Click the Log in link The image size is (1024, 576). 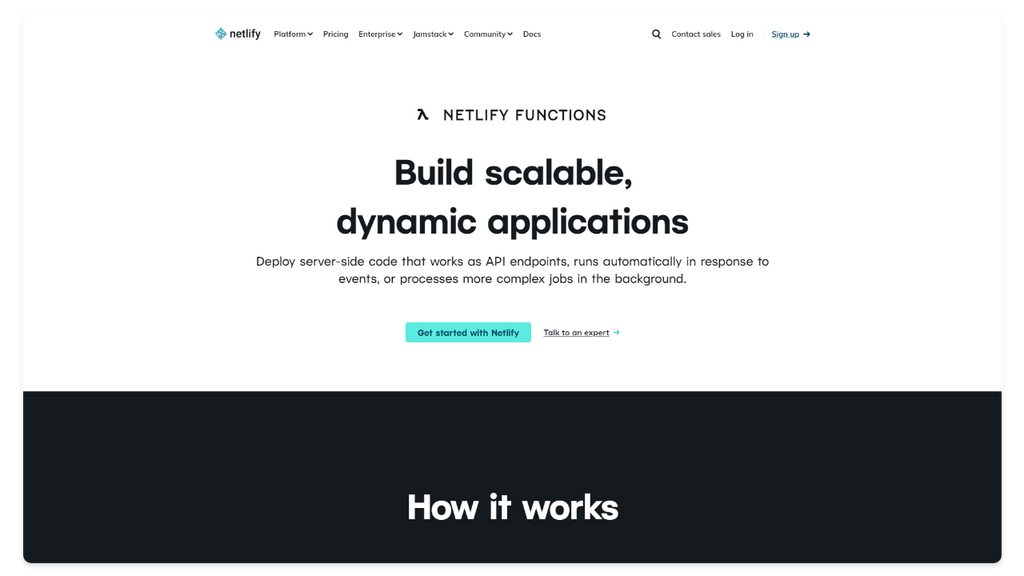pos(742,34)
